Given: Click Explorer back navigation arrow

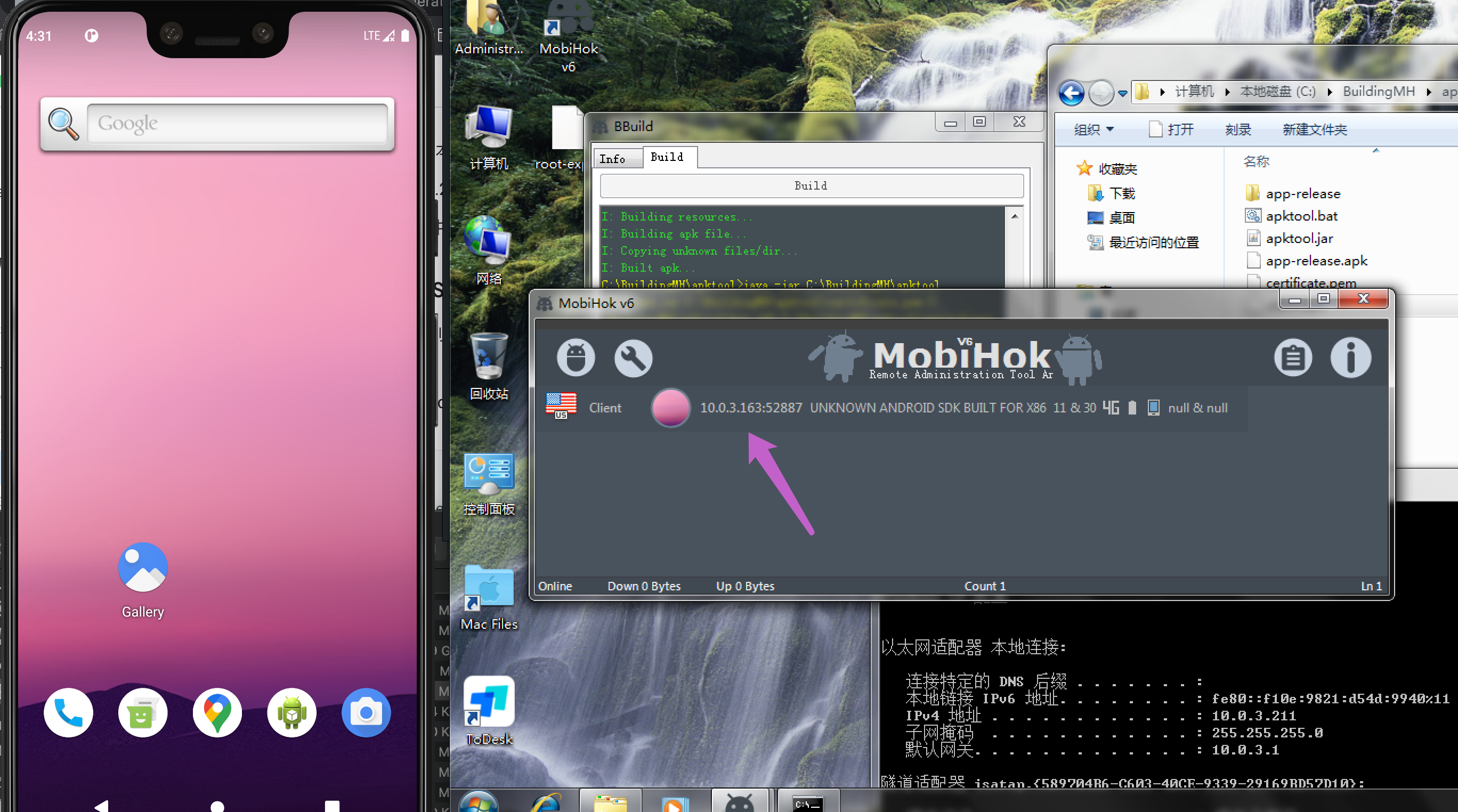Looking at the screenshot, I should coord(1071,93).
